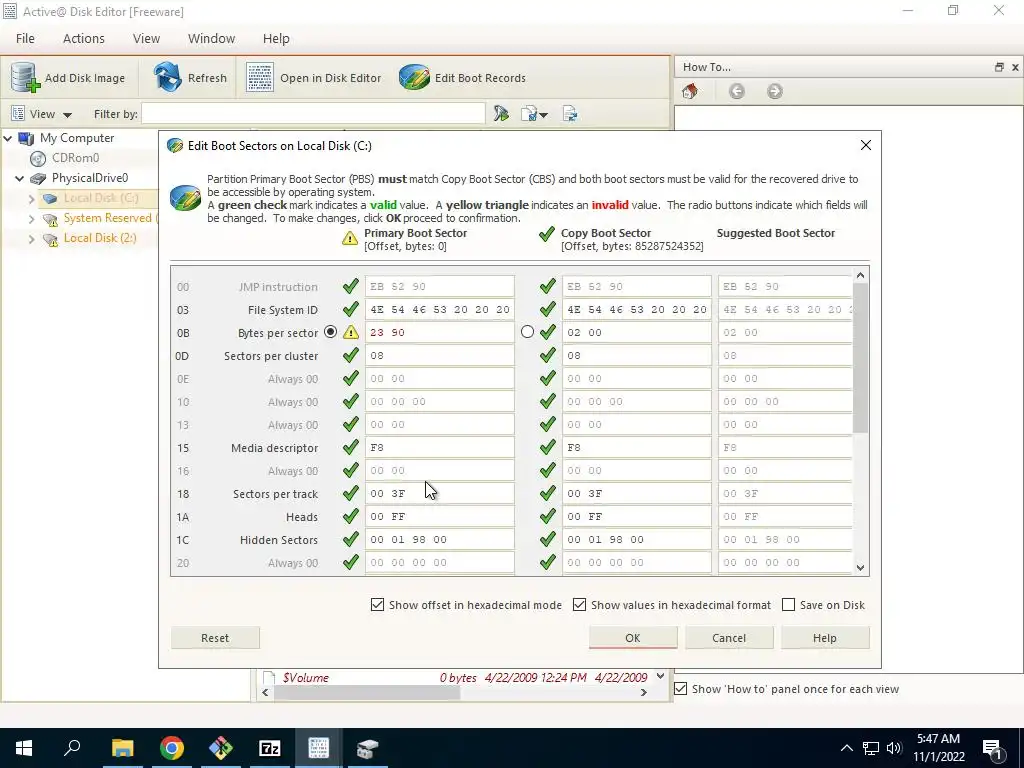The image size is (1024, 768).
Task: Open the dropdown arrow beside filter page icon
Action: 543,115
